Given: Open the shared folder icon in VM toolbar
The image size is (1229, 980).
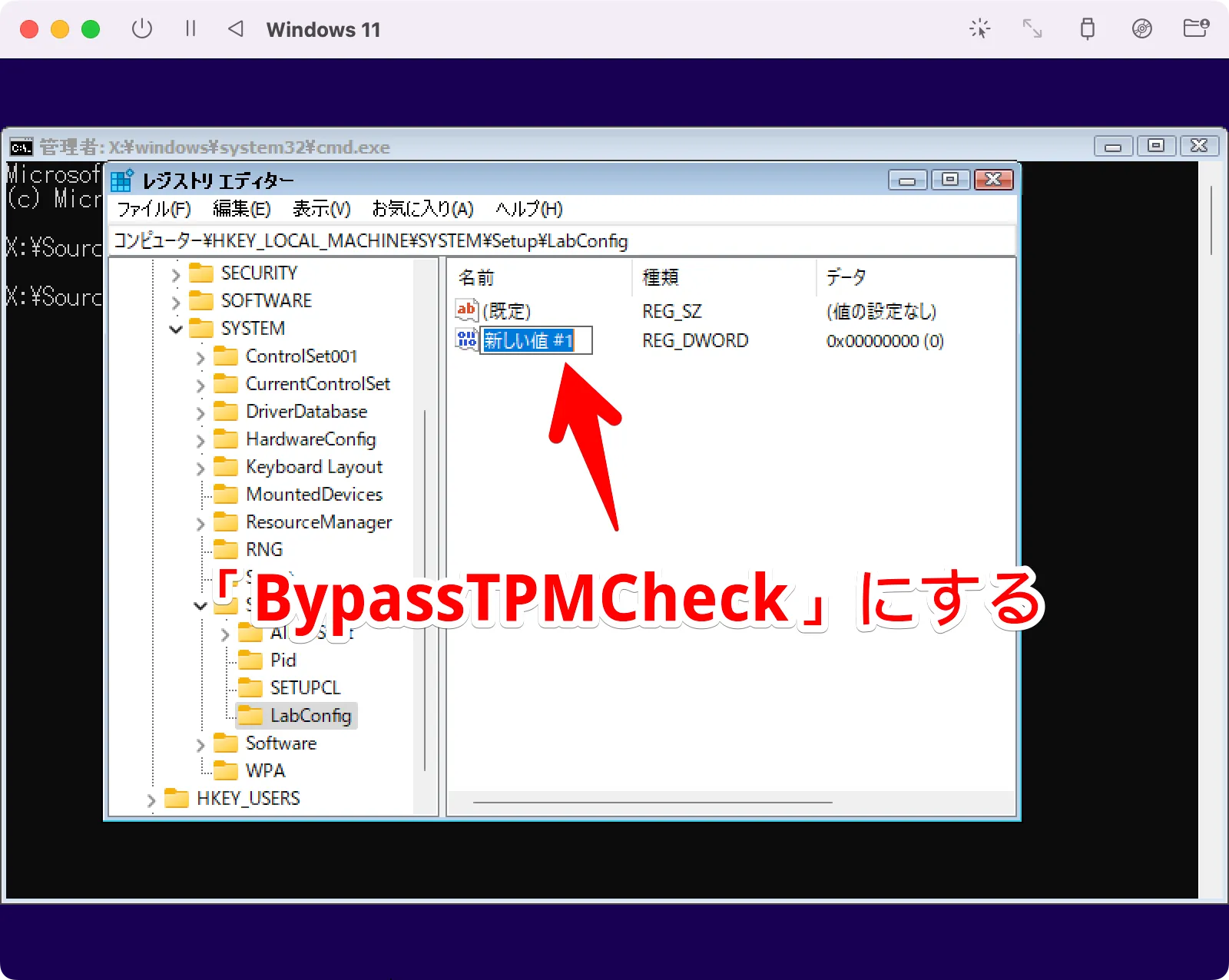Looking at the screenshot, I should coord(1195,29).
